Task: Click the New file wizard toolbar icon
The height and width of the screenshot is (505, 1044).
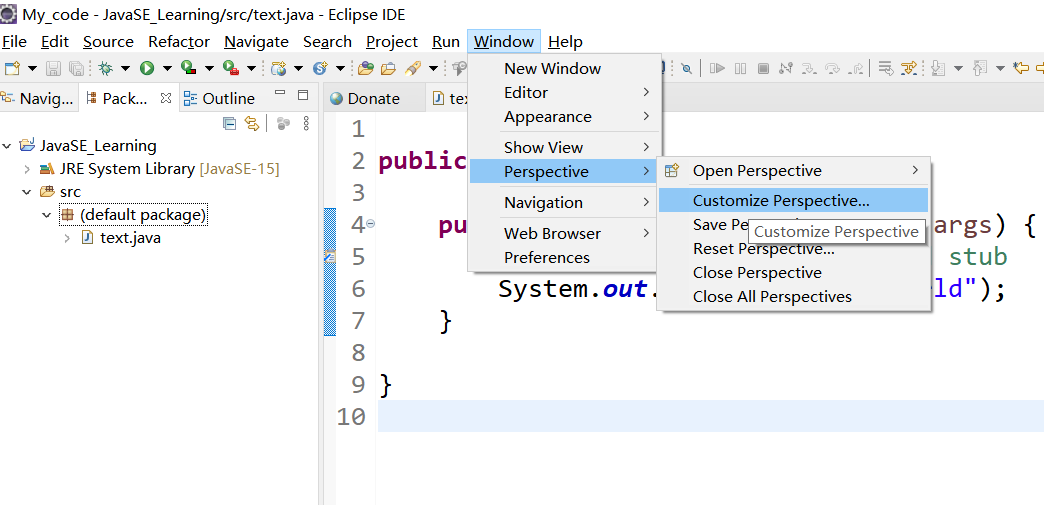Action: point(12,68)
